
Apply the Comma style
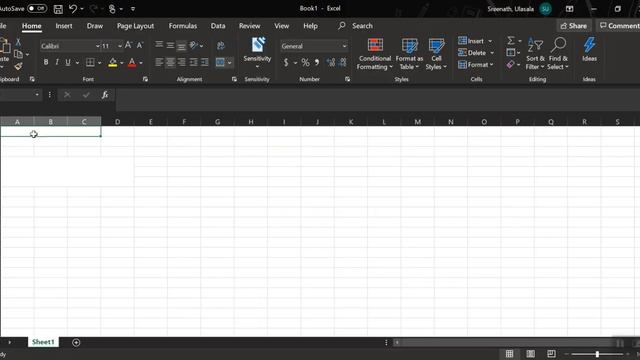tap(317, 62)
